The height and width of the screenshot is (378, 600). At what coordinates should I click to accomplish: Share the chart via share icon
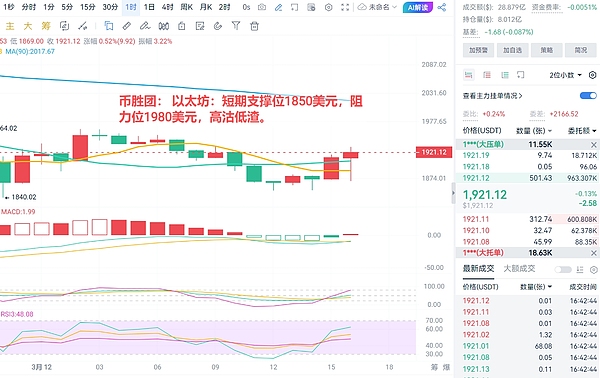pyautogui.click(x=442, y=7)
